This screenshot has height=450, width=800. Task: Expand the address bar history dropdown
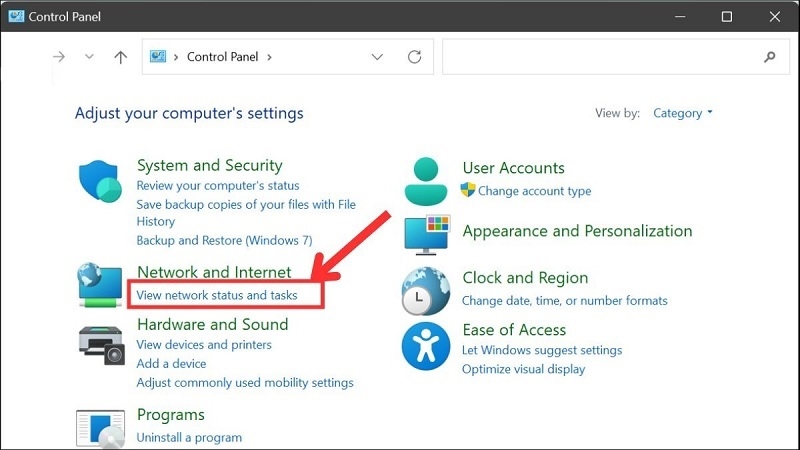point(377,57)
